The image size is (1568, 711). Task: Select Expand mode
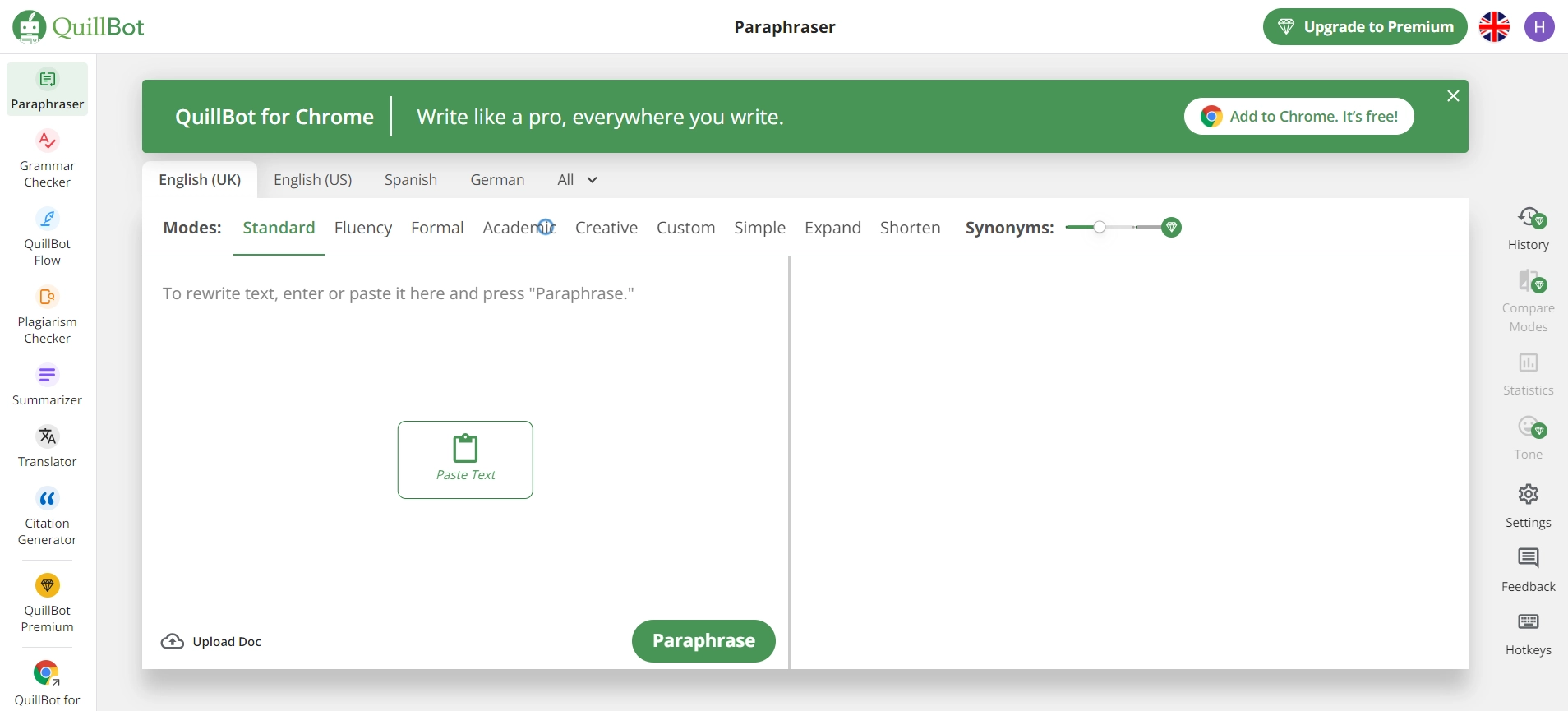(832, 228)
